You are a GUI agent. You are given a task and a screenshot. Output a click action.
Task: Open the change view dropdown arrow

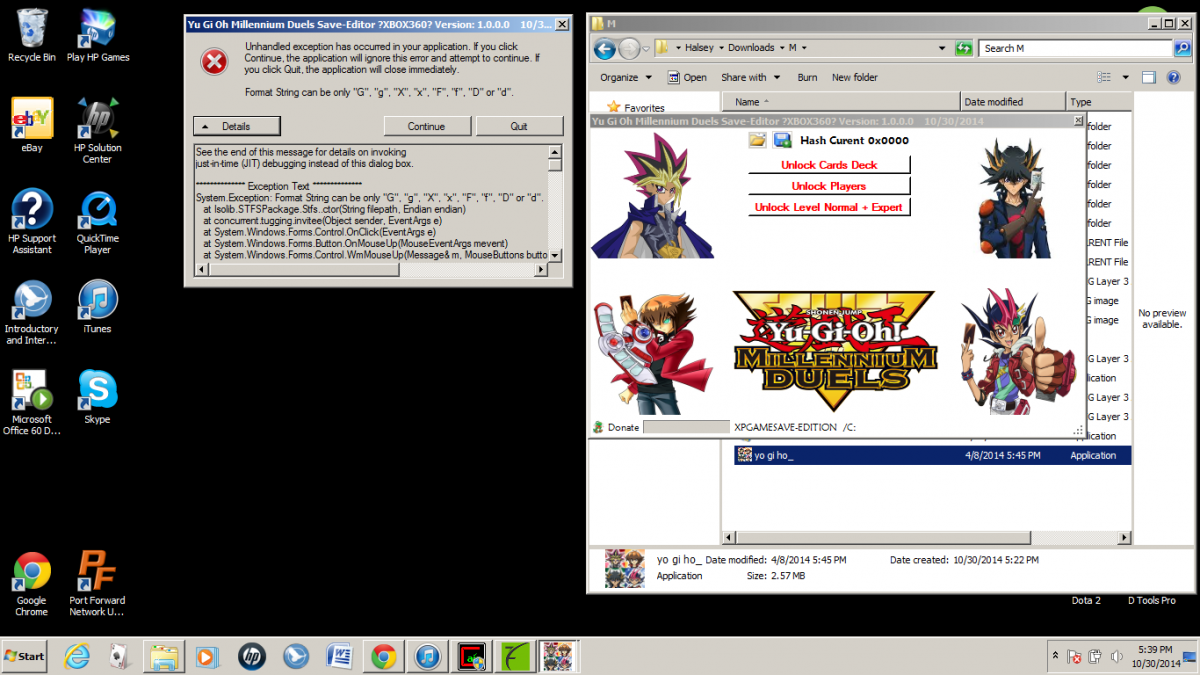1125,77
